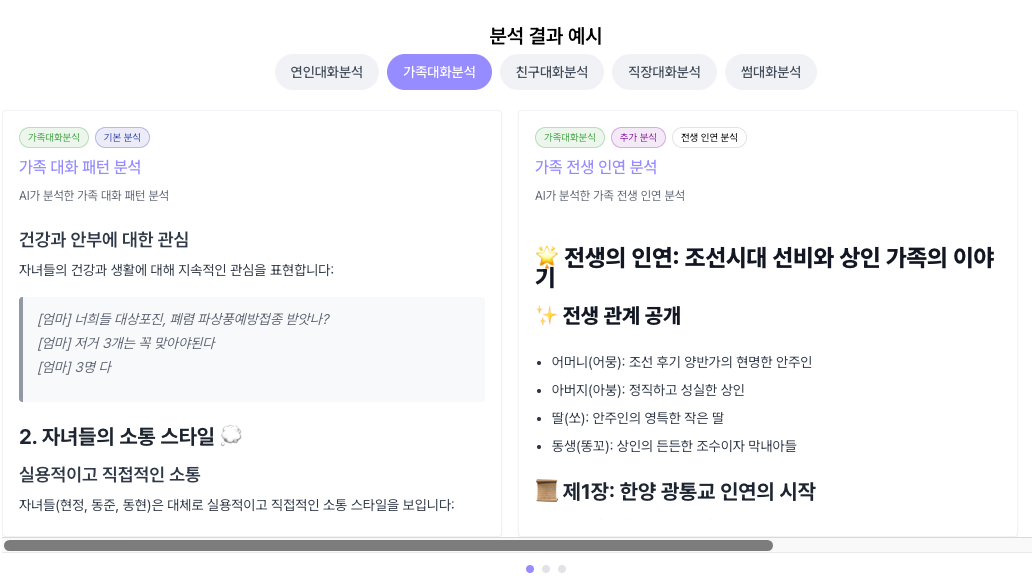
Task: Switch to the 썸대화분석 tab
Action: click(x=771, y=72)
